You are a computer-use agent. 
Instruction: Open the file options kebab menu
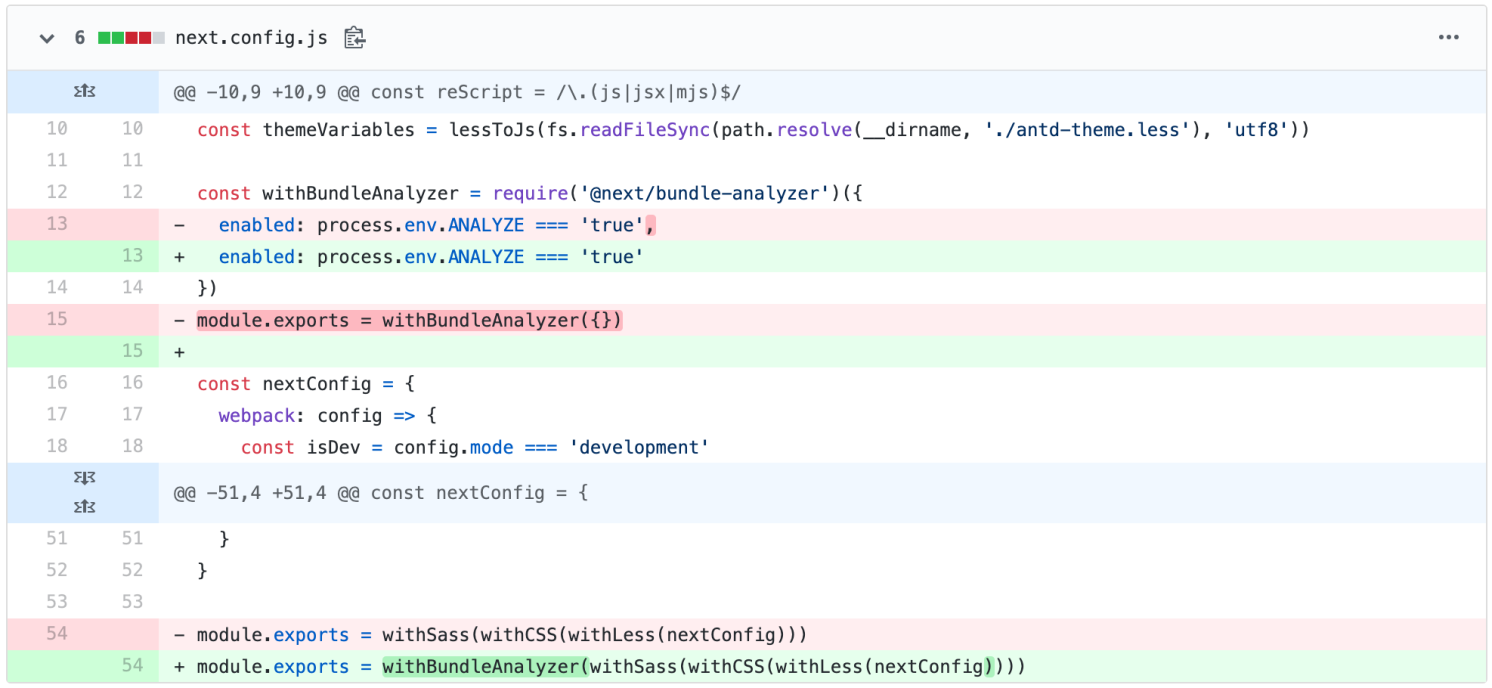[x=1448, y=37]
